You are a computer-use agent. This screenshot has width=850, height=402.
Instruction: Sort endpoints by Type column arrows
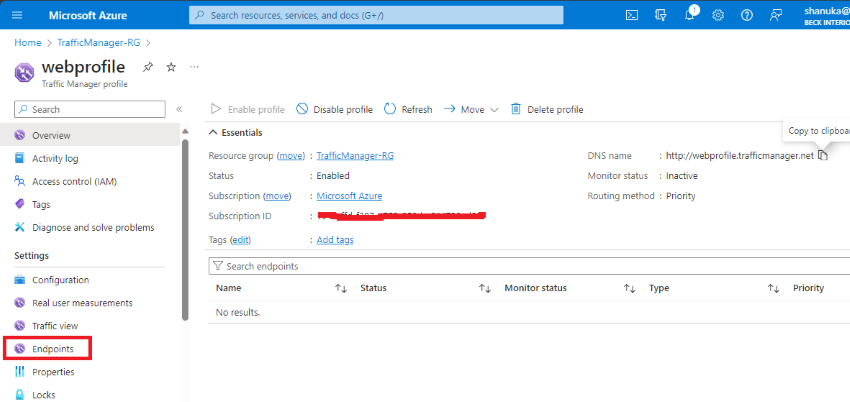coord(774,289)
